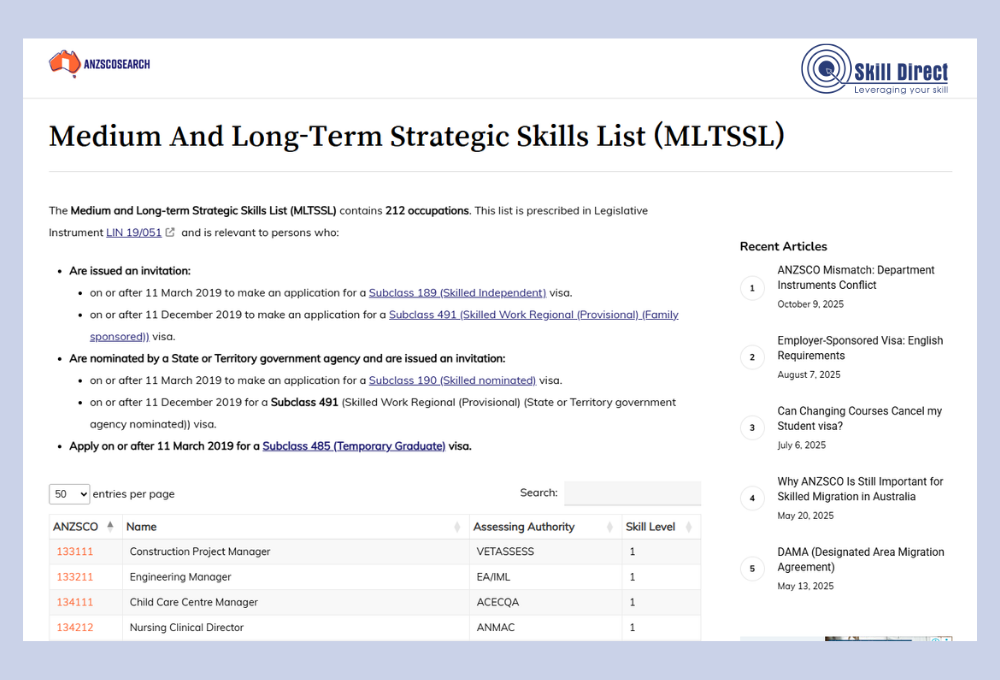This screenshot has height=680, width=1000.
Task: Click August 7, 2025 article date
Action: [809, 375]
